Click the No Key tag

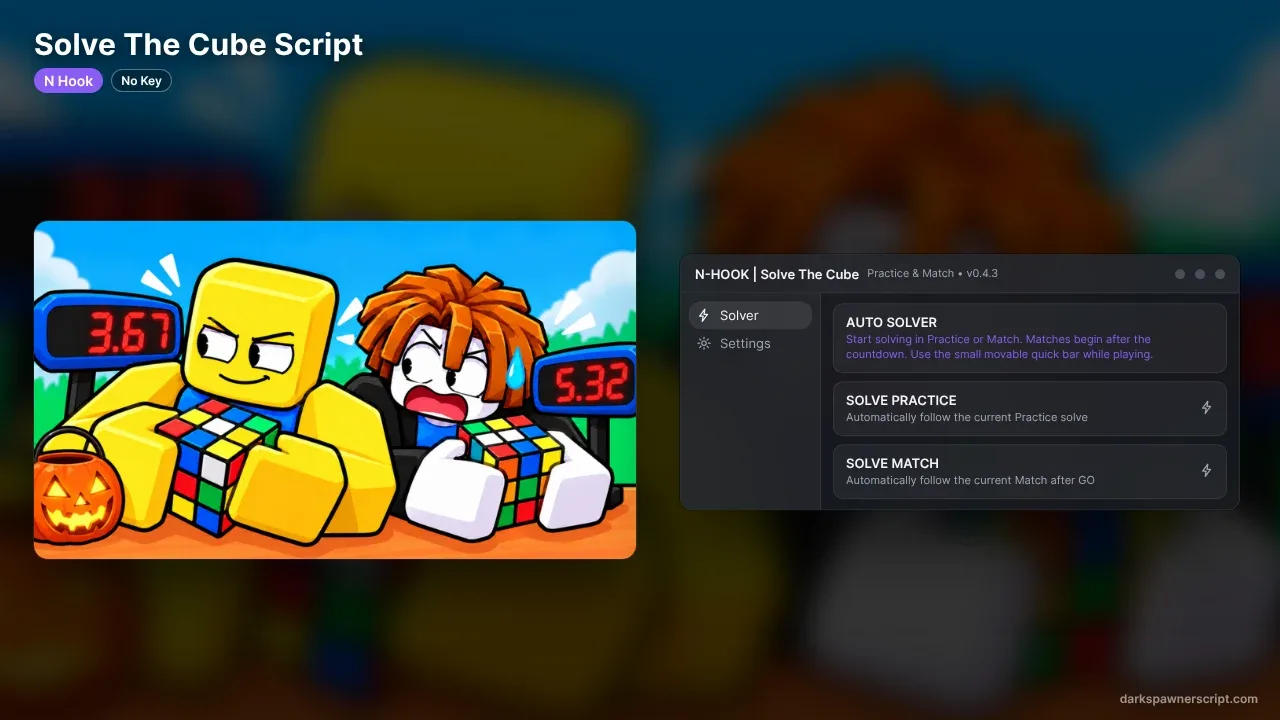141,81
